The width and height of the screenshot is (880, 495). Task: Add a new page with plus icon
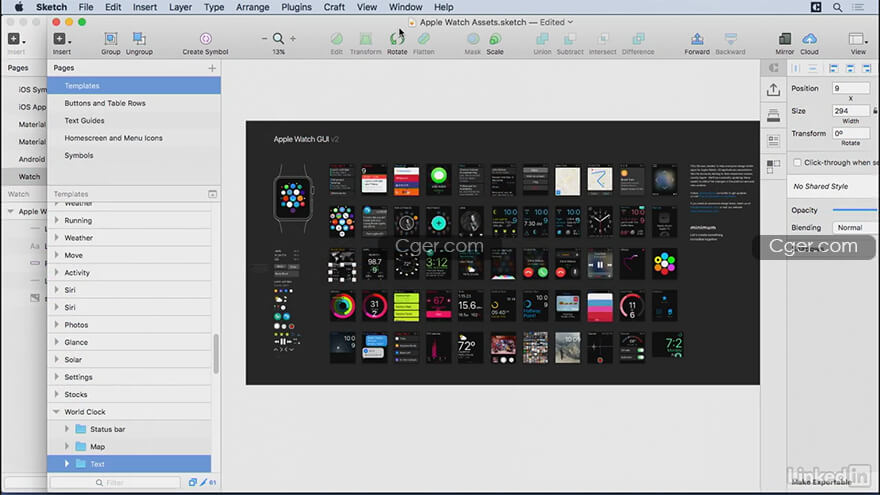pyautogui.click(x=212, y=68)
